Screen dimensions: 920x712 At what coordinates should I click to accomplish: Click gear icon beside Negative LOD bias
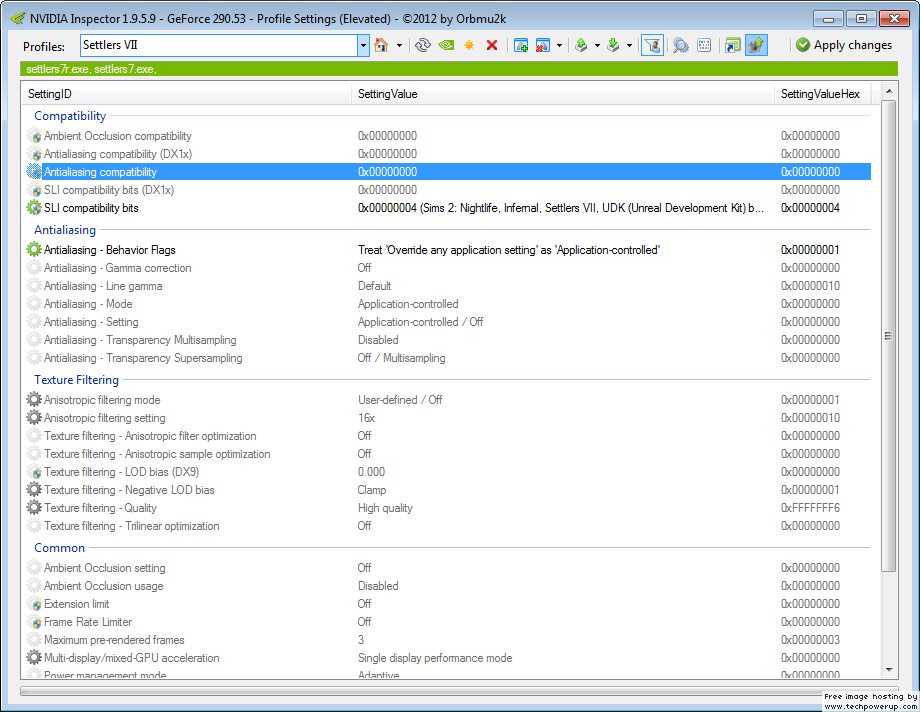[34, 490]
